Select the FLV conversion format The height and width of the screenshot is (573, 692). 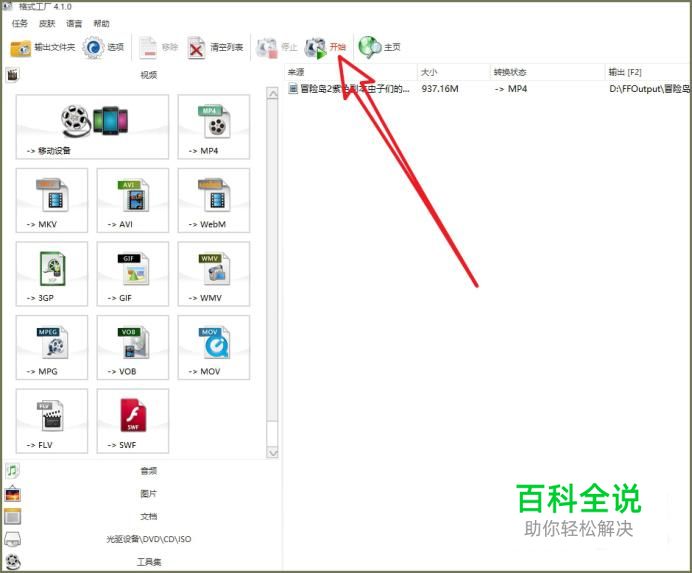click(x=52, y=421)
